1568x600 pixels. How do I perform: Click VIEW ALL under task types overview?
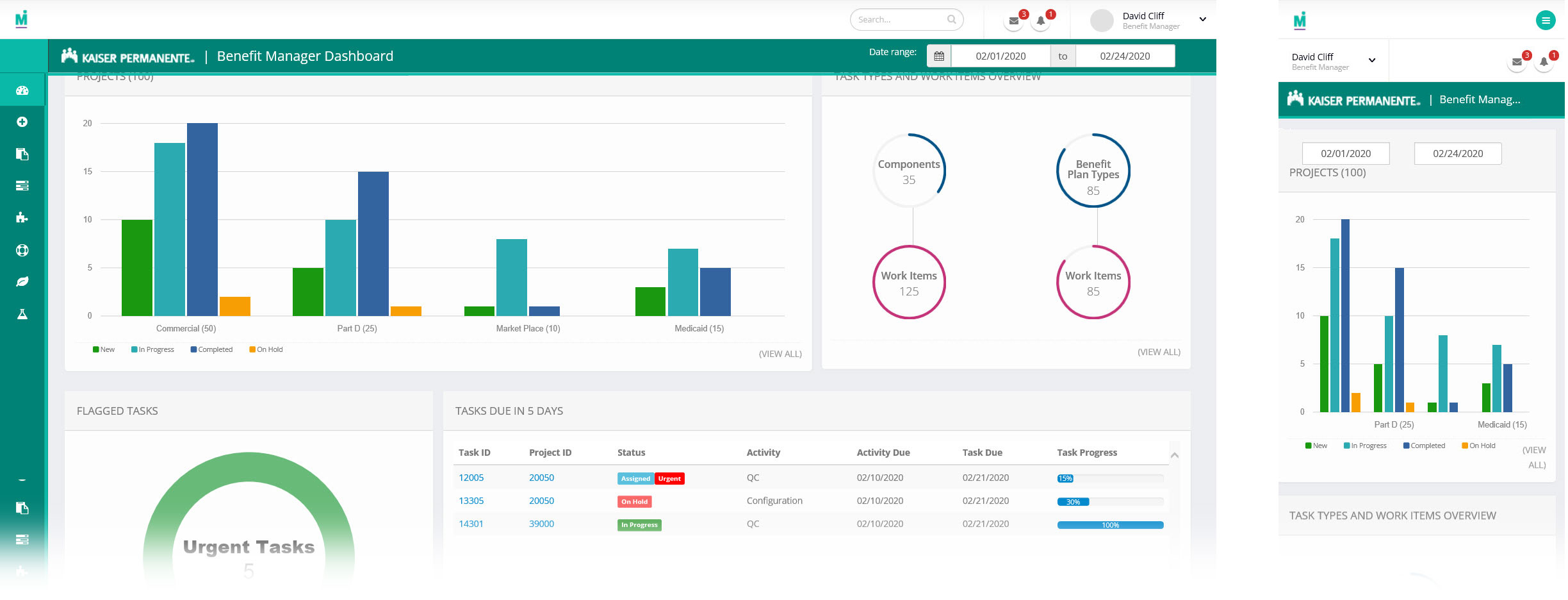click(1159, 352)
